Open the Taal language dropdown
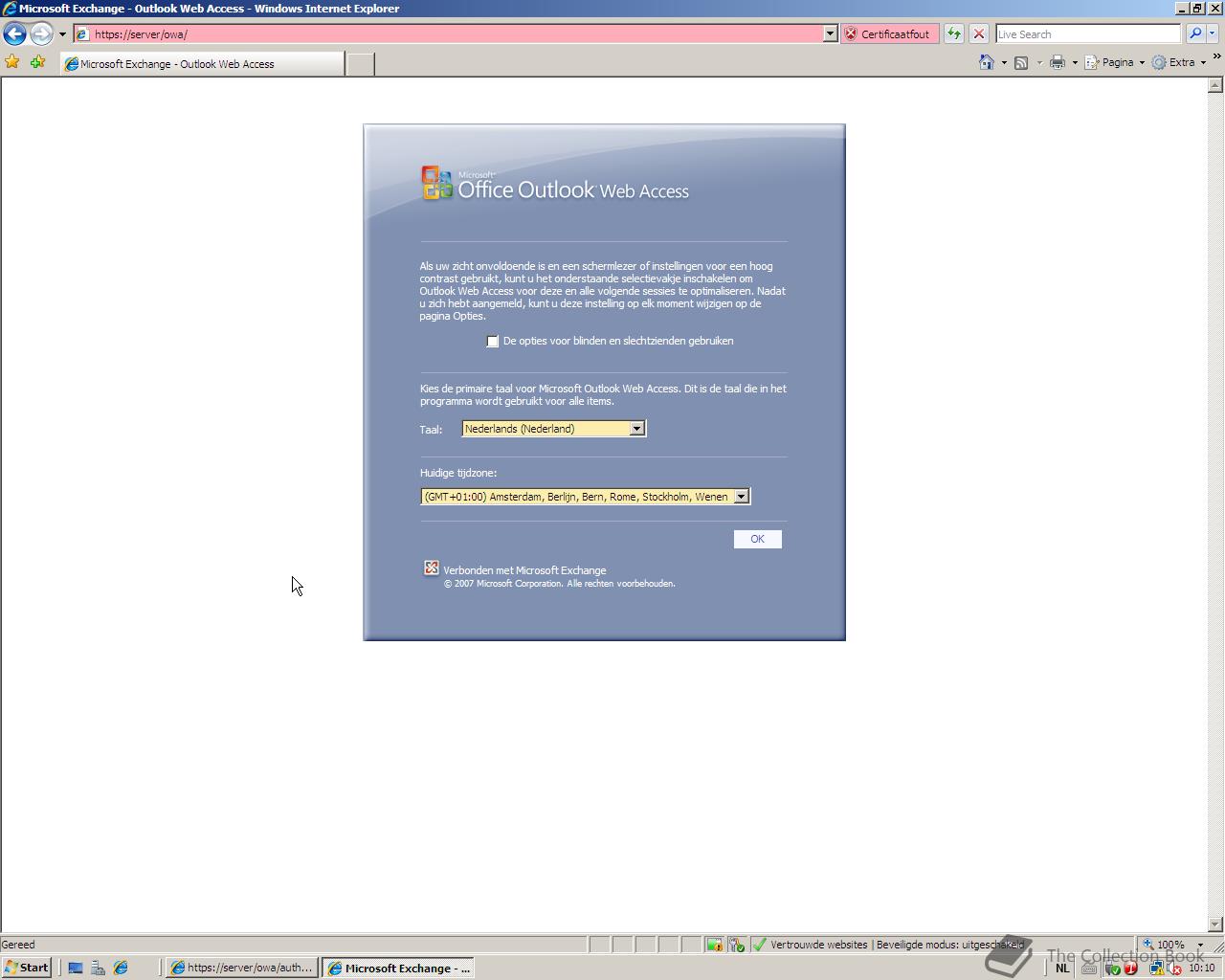Image resolution: width=1225 pixels, height=980 pixels. click(x=554, y=429)
